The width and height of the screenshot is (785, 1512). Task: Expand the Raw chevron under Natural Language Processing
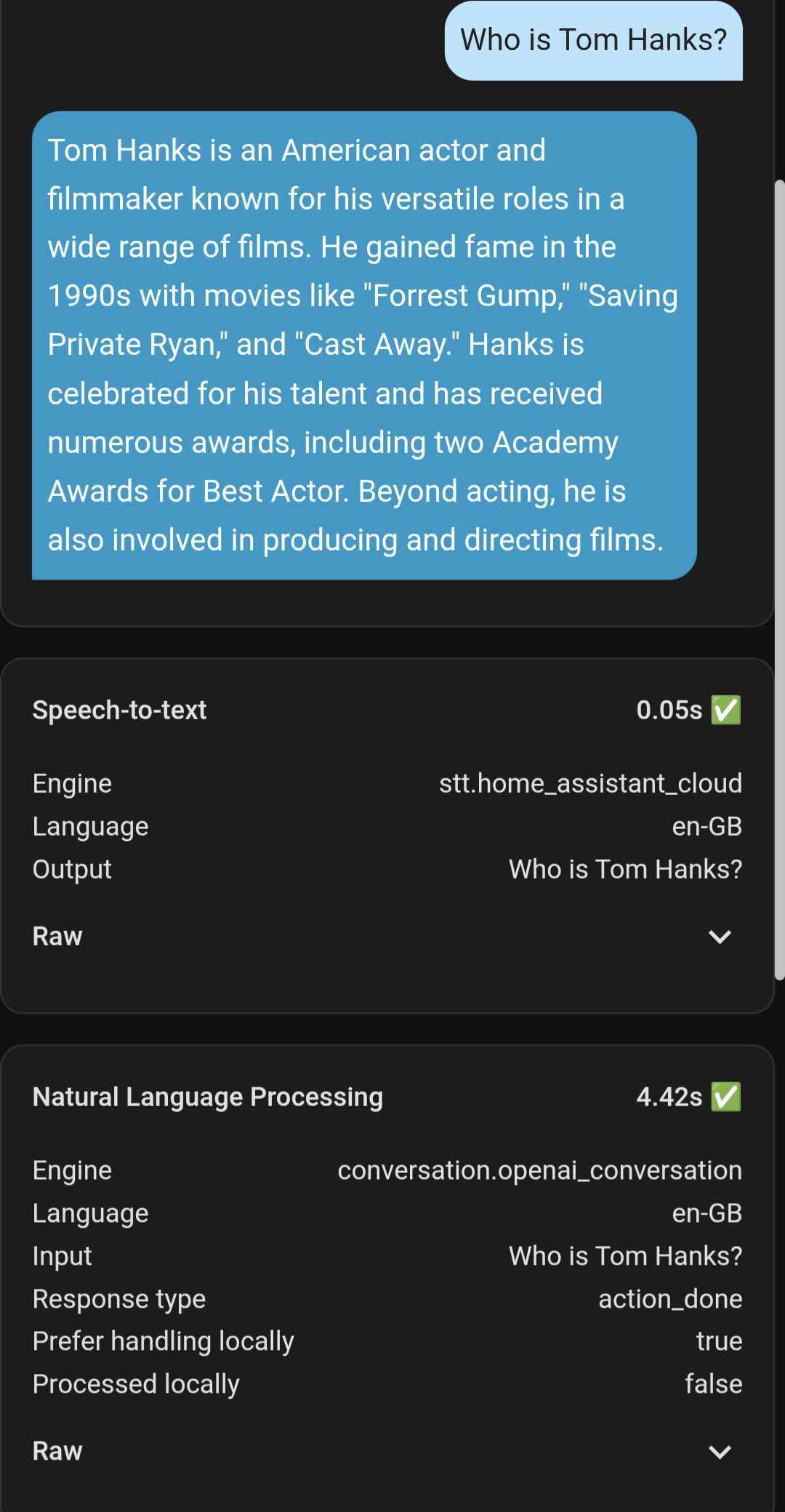coord(720,1452)
